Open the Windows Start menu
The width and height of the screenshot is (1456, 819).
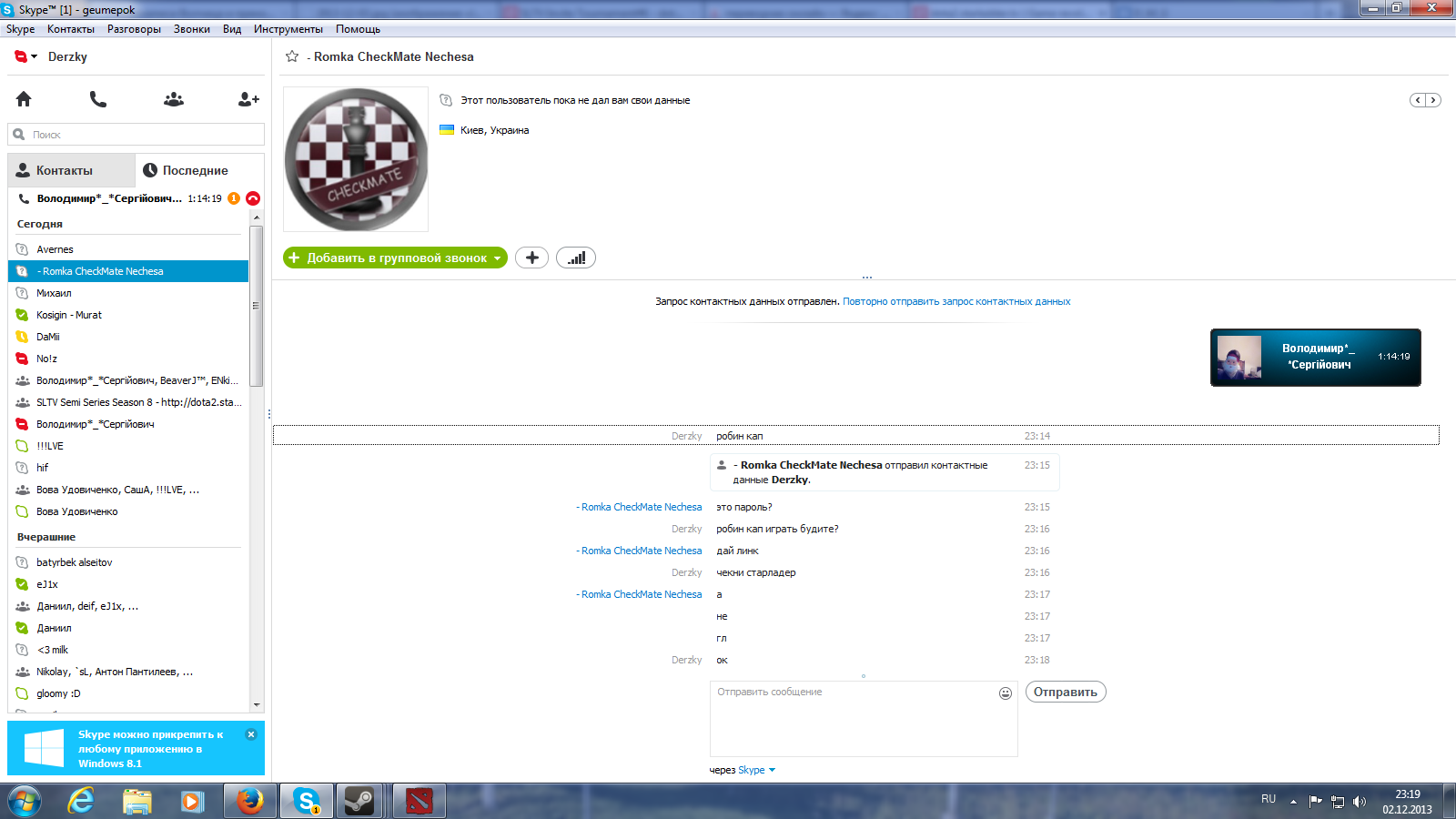(25, 801)
